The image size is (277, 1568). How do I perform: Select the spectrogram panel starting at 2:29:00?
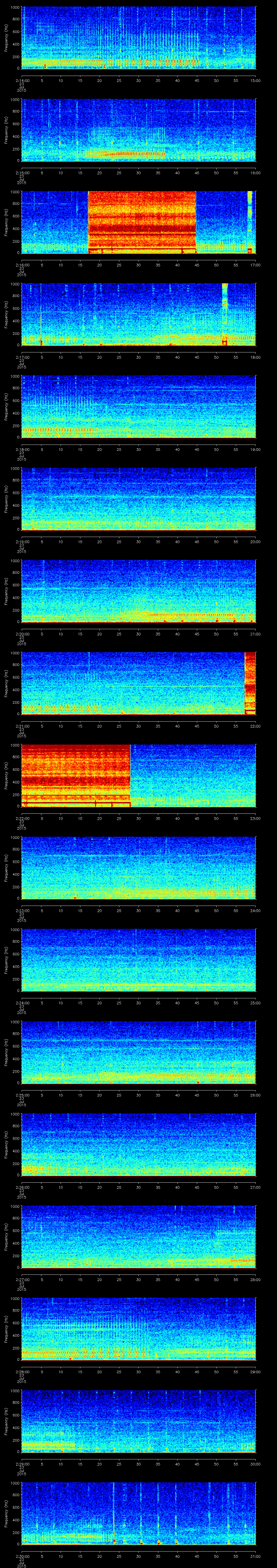click(x=138, y=1421)
